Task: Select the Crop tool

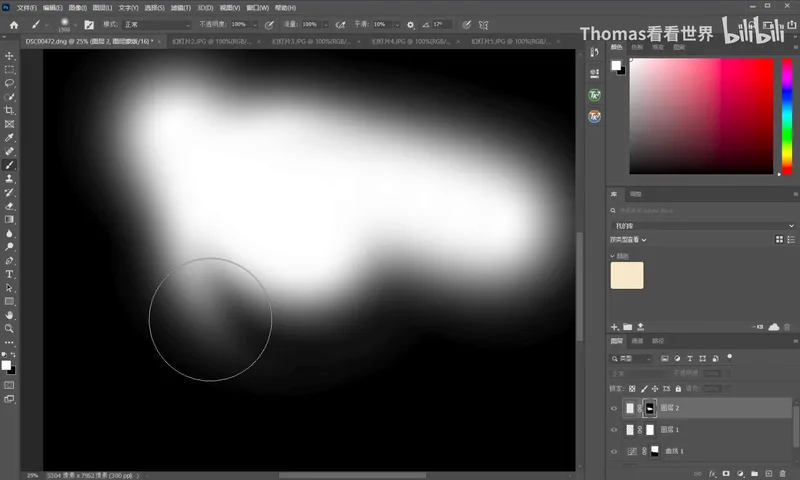Action: tap(9, 110)
